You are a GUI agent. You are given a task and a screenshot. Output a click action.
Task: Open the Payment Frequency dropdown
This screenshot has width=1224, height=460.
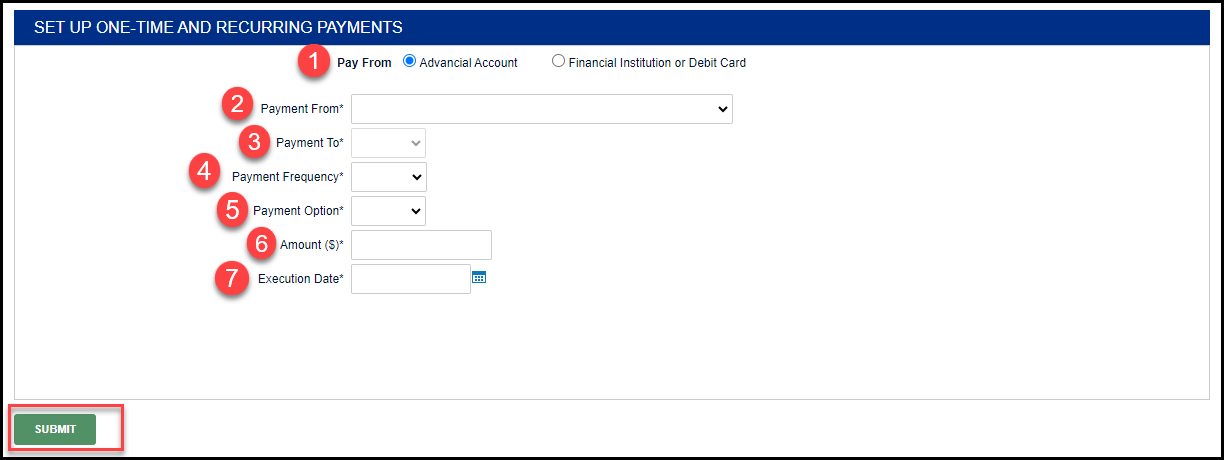click(388, 177)
